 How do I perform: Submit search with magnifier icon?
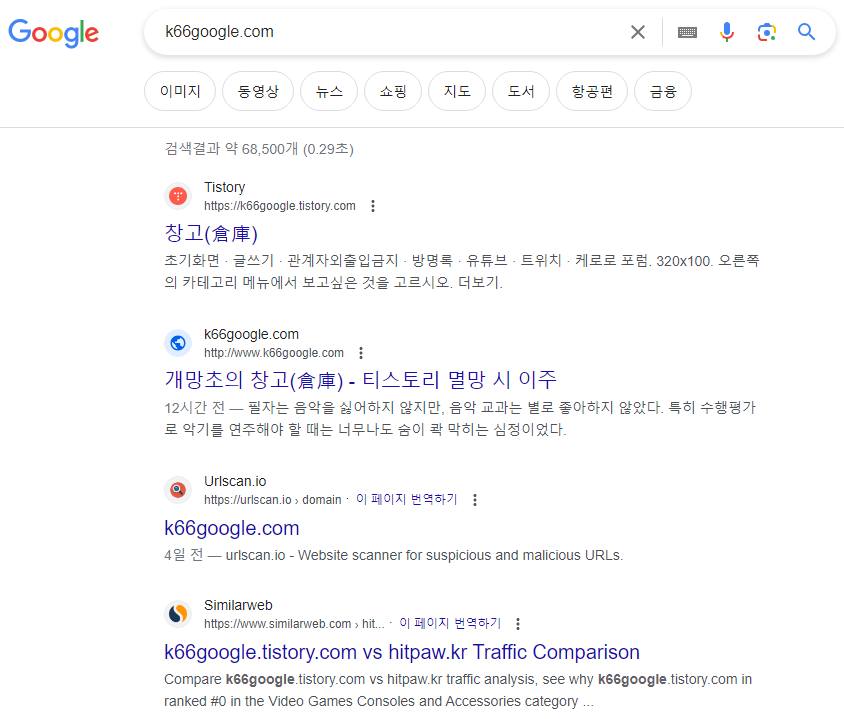pos(806,32)
